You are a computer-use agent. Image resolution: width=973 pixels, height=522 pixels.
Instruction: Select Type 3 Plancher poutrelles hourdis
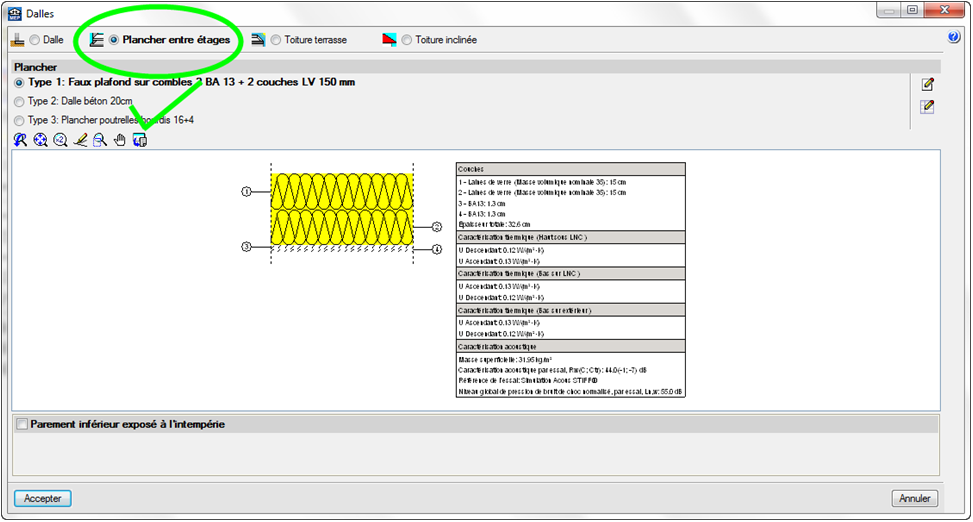pos(20,120)
